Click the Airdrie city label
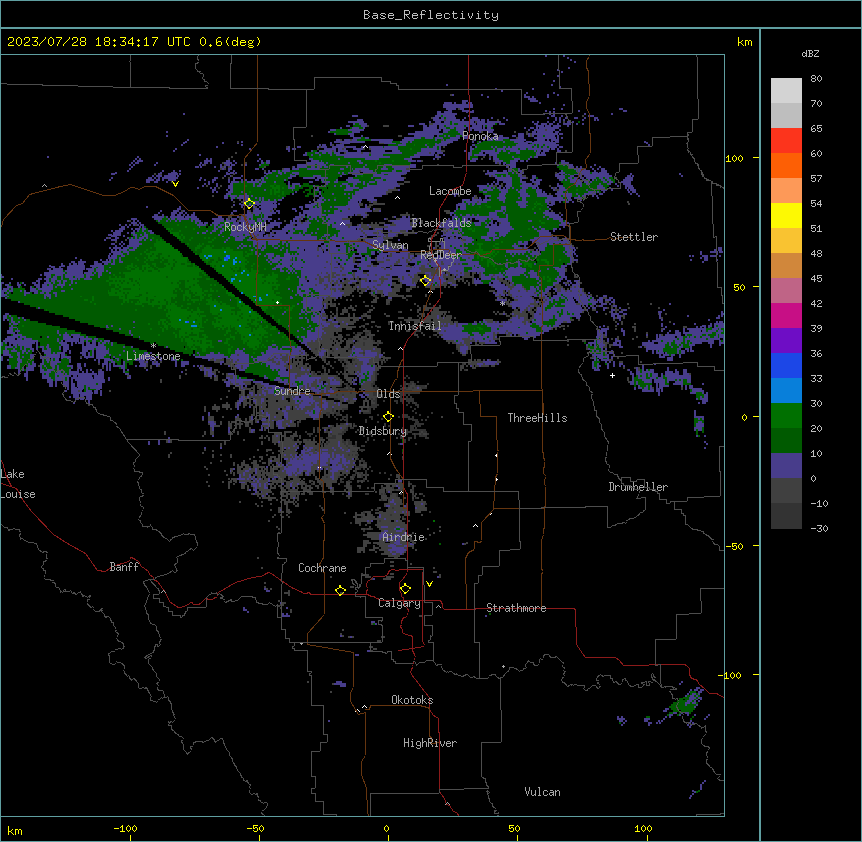862x842 pixels. 404,537
